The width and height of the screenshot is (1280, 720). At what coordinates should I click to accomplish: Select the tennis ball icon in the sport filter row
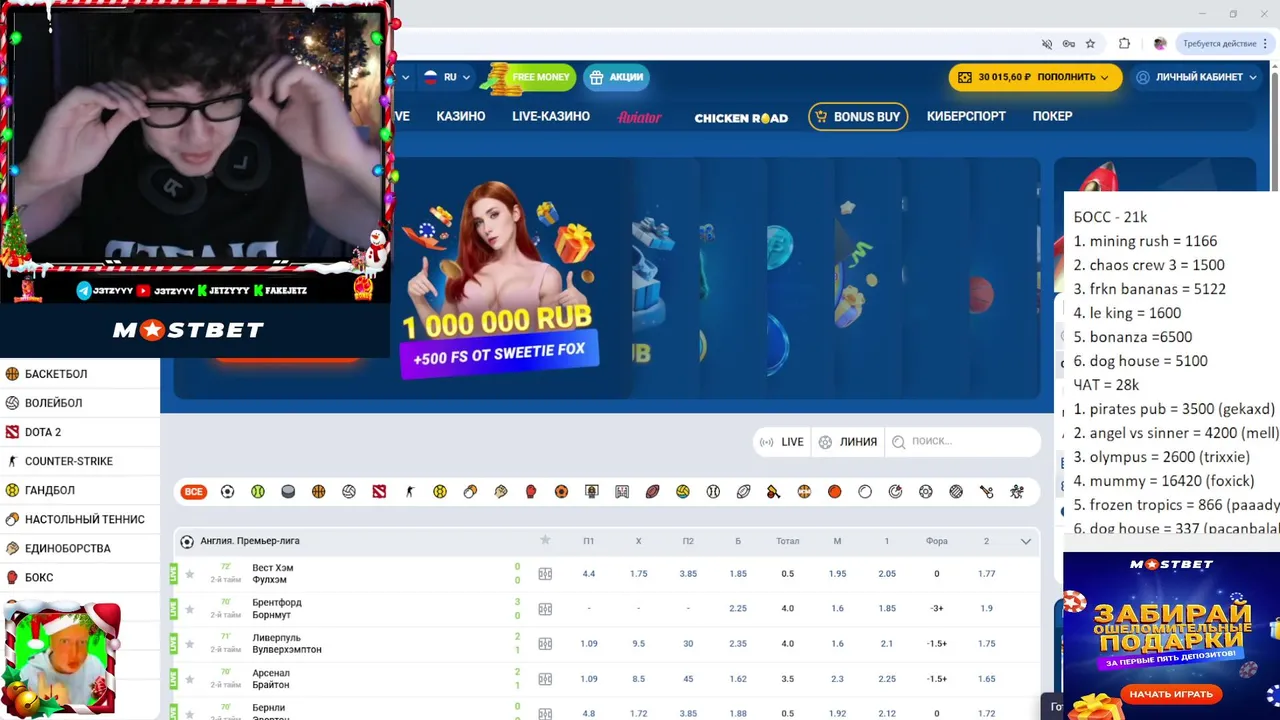[x=258, y=491]
